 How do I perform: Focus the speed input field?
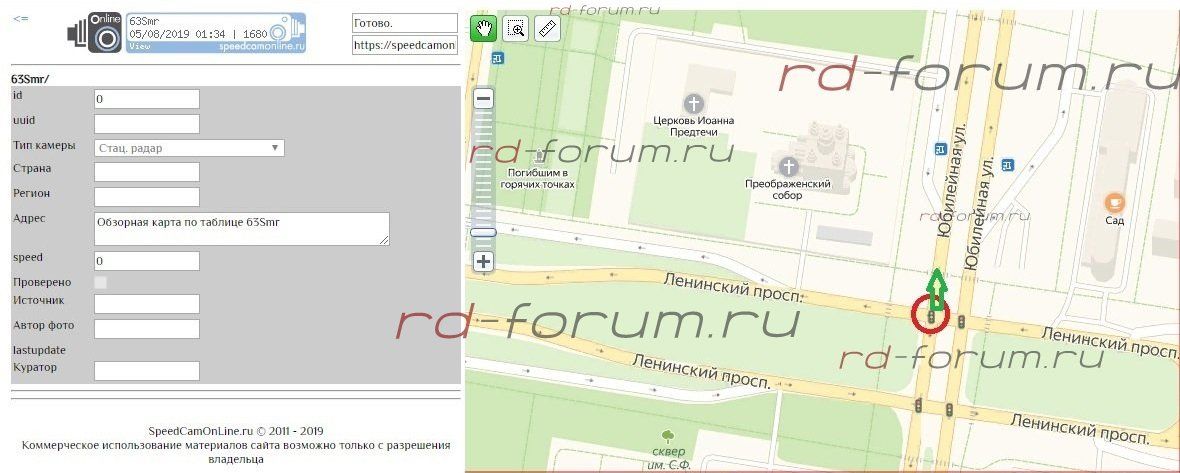tap(147, 261)
